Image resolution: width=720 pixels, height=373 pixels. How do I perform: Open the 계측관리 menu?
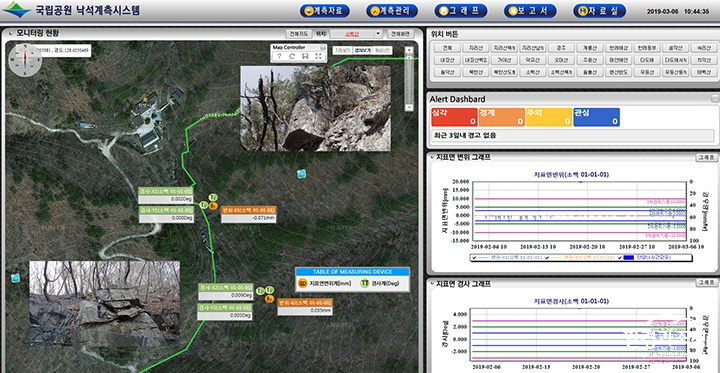(x=392, y=11)
